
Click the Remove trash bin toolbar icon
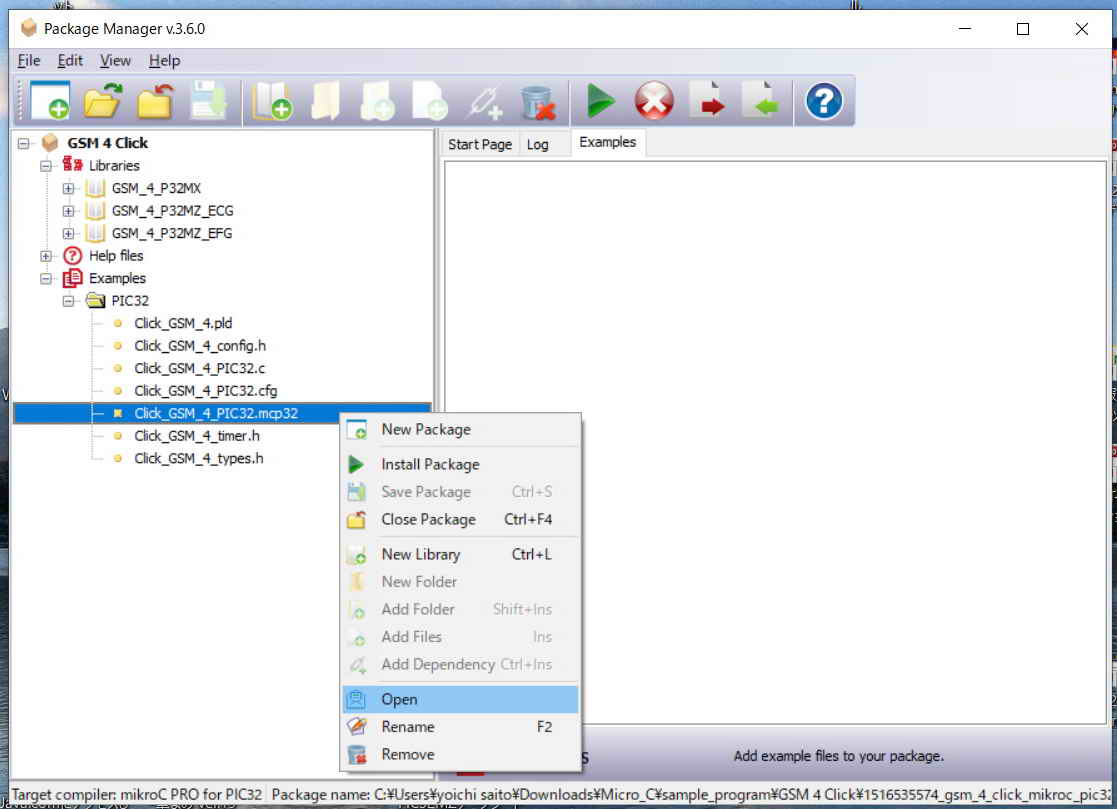coord(537,101)
